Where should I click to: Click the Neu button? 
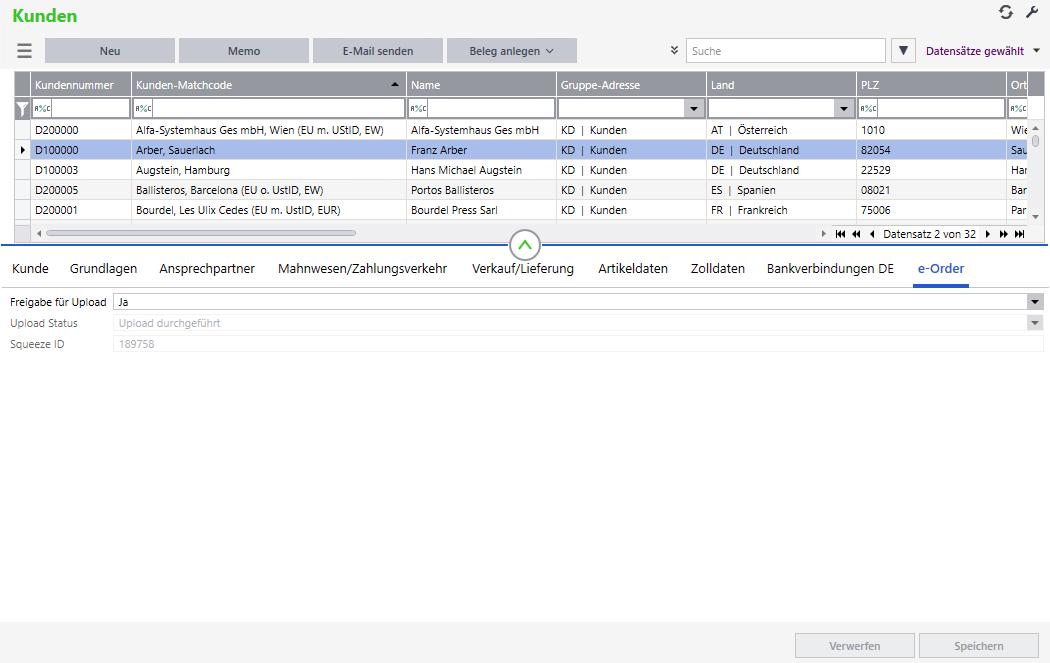pyautogui.click(x=110, y=51)
